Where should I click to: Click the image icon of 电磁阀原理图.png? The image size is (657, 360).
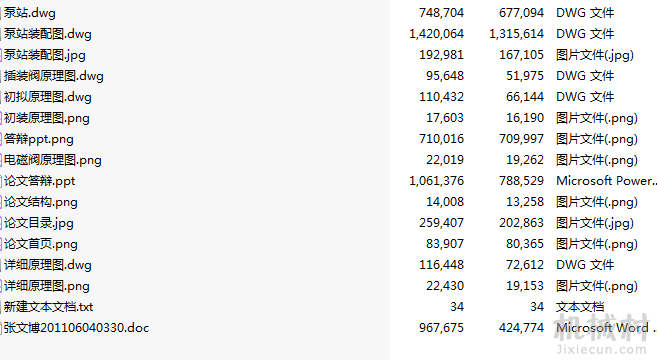1,160
